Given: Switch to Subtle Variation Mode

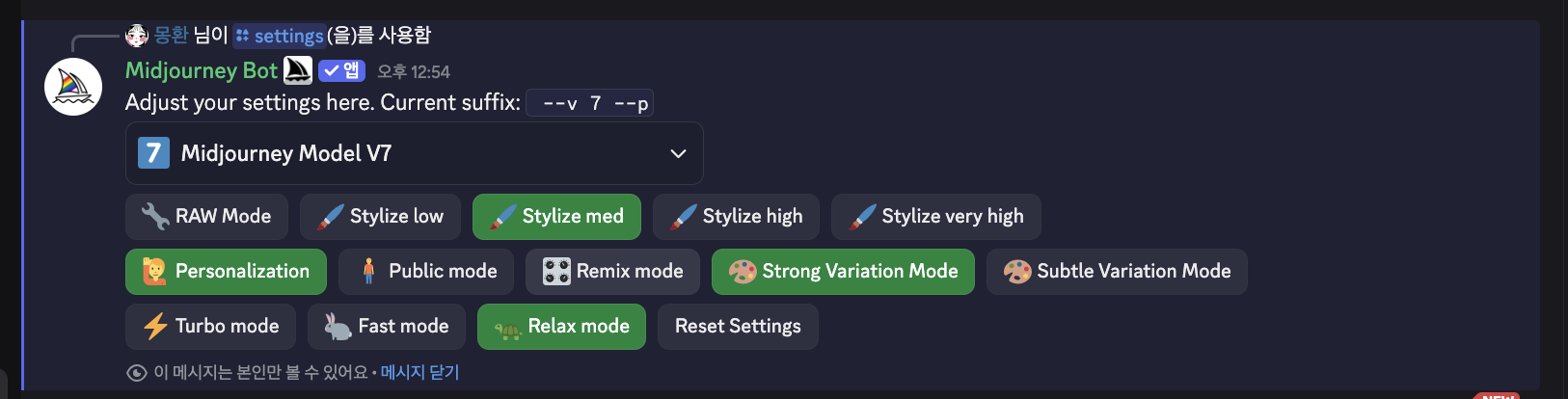Looking at the screenshot, I should 1116,272.
